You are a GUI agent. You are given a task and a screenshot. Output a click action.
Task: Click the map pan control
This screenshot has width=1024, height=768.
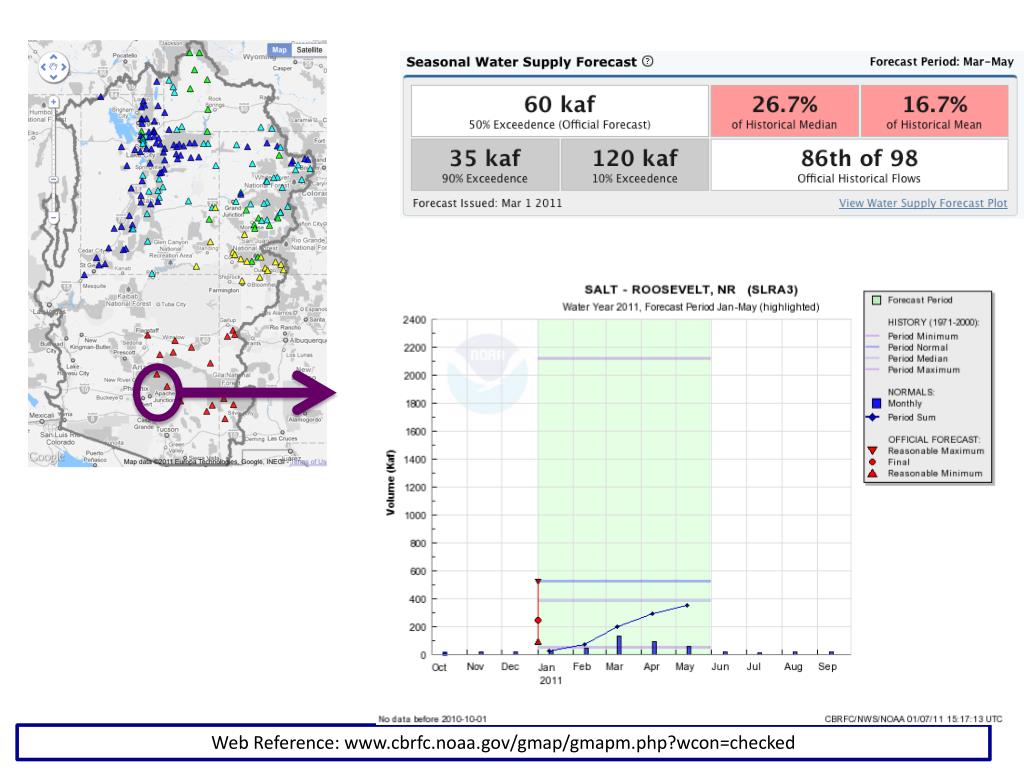click(52, 69)
